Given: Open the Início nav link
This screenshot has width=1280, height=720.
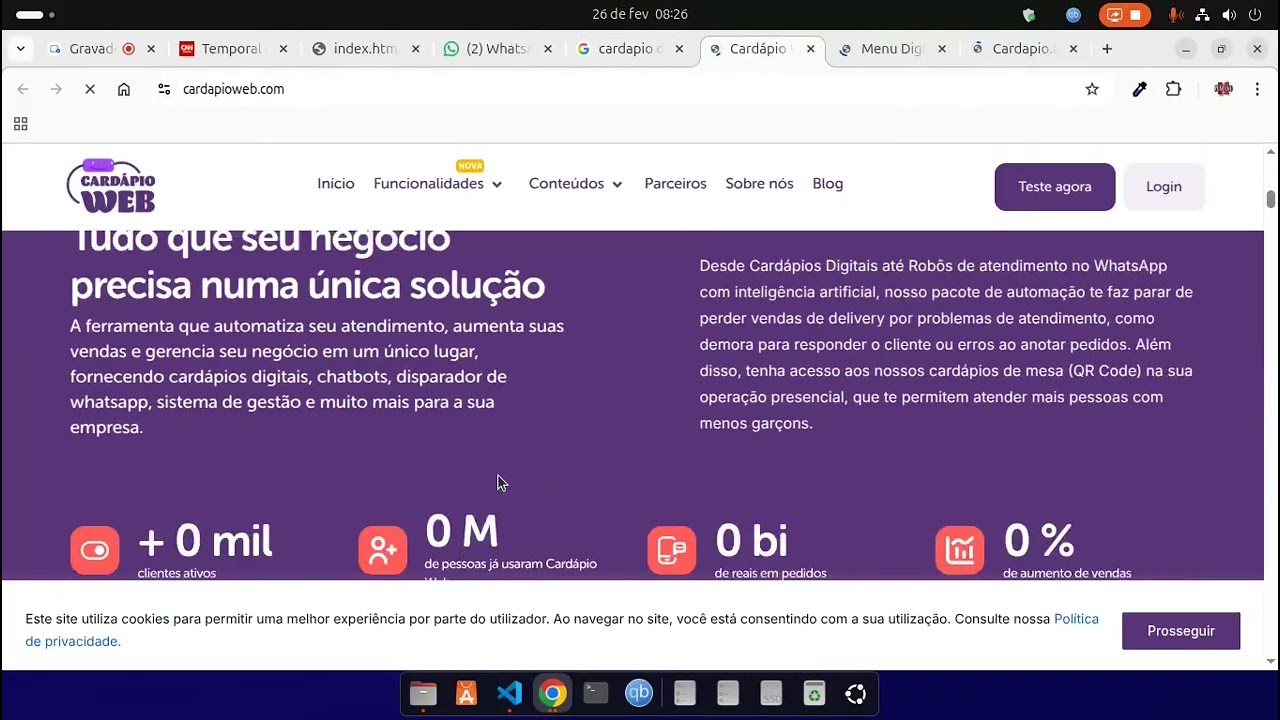Looking at the screenshot, I should (x=336, y=184).
